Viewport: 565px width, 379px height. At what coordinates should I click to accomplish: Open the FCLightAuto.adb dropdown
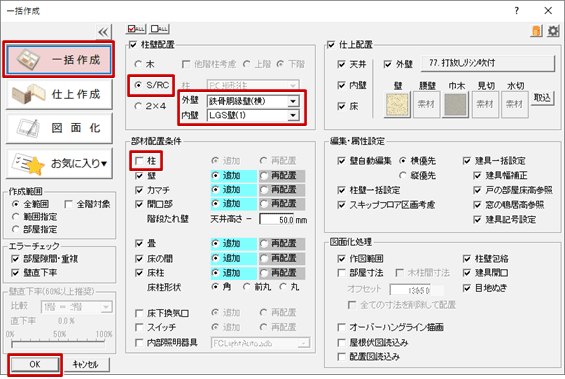tap(303, 343)
